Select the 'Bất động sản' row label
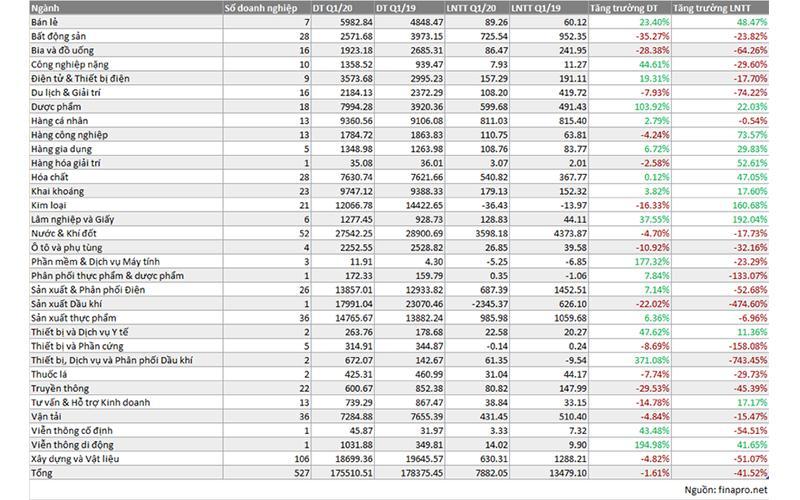The height and width of the screenshot is (500, 800). click(58, 35)
